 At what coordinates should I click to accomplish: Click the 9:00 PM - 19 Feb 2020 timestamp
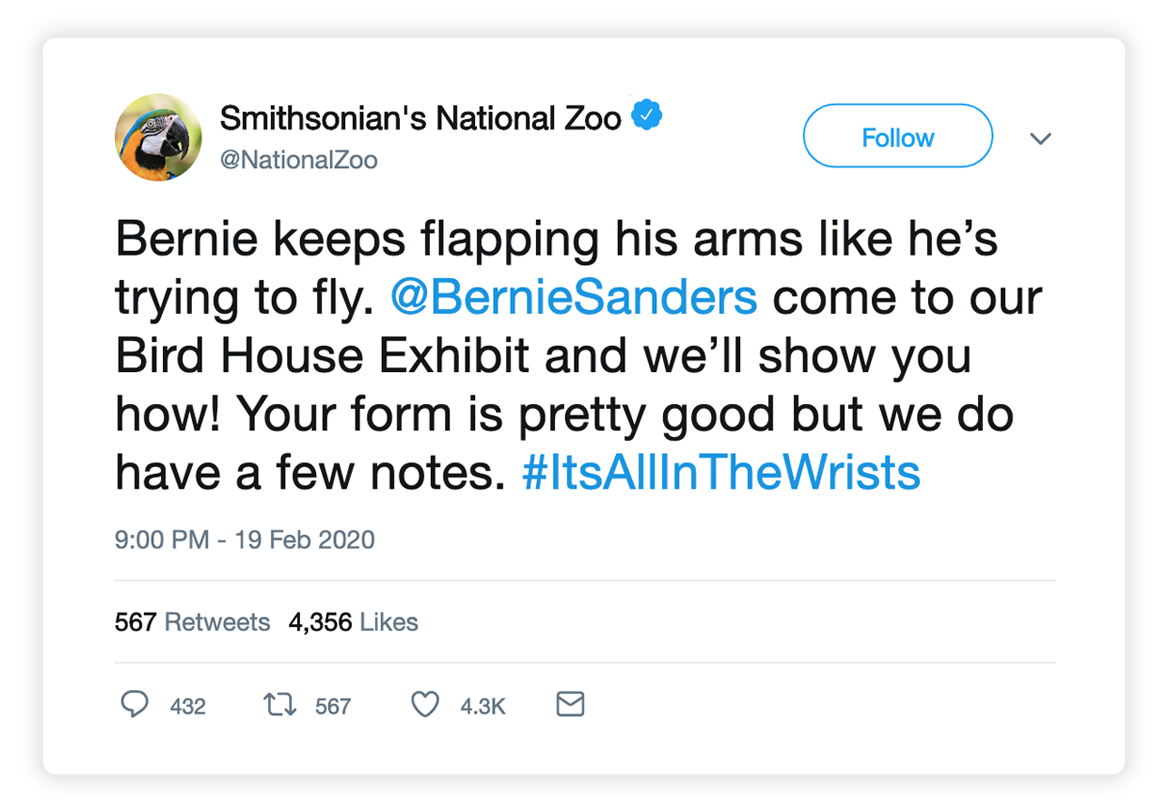[x=245, y=540]
